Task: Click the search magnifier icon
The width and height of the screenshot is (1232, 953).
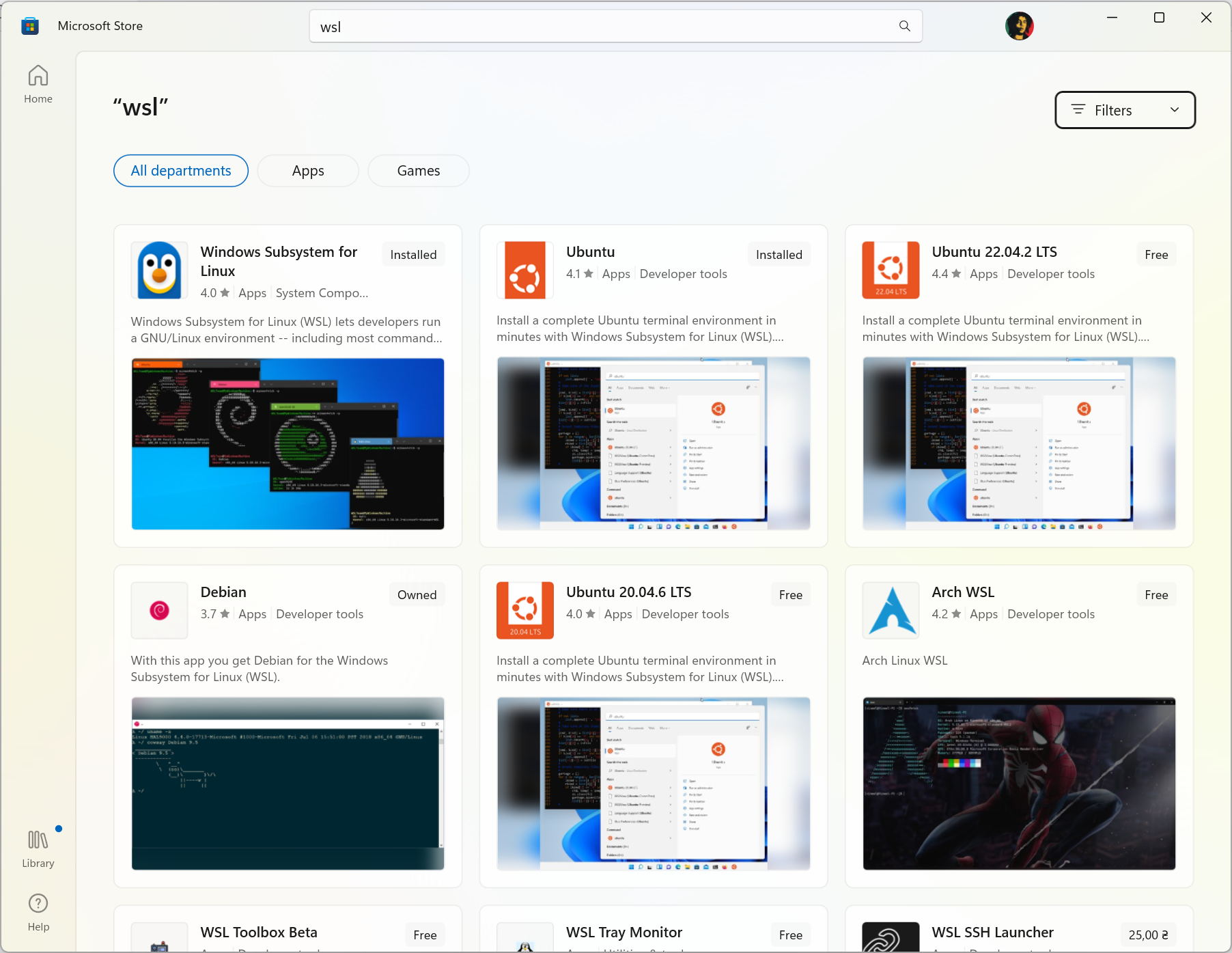Action: (904, 26)
